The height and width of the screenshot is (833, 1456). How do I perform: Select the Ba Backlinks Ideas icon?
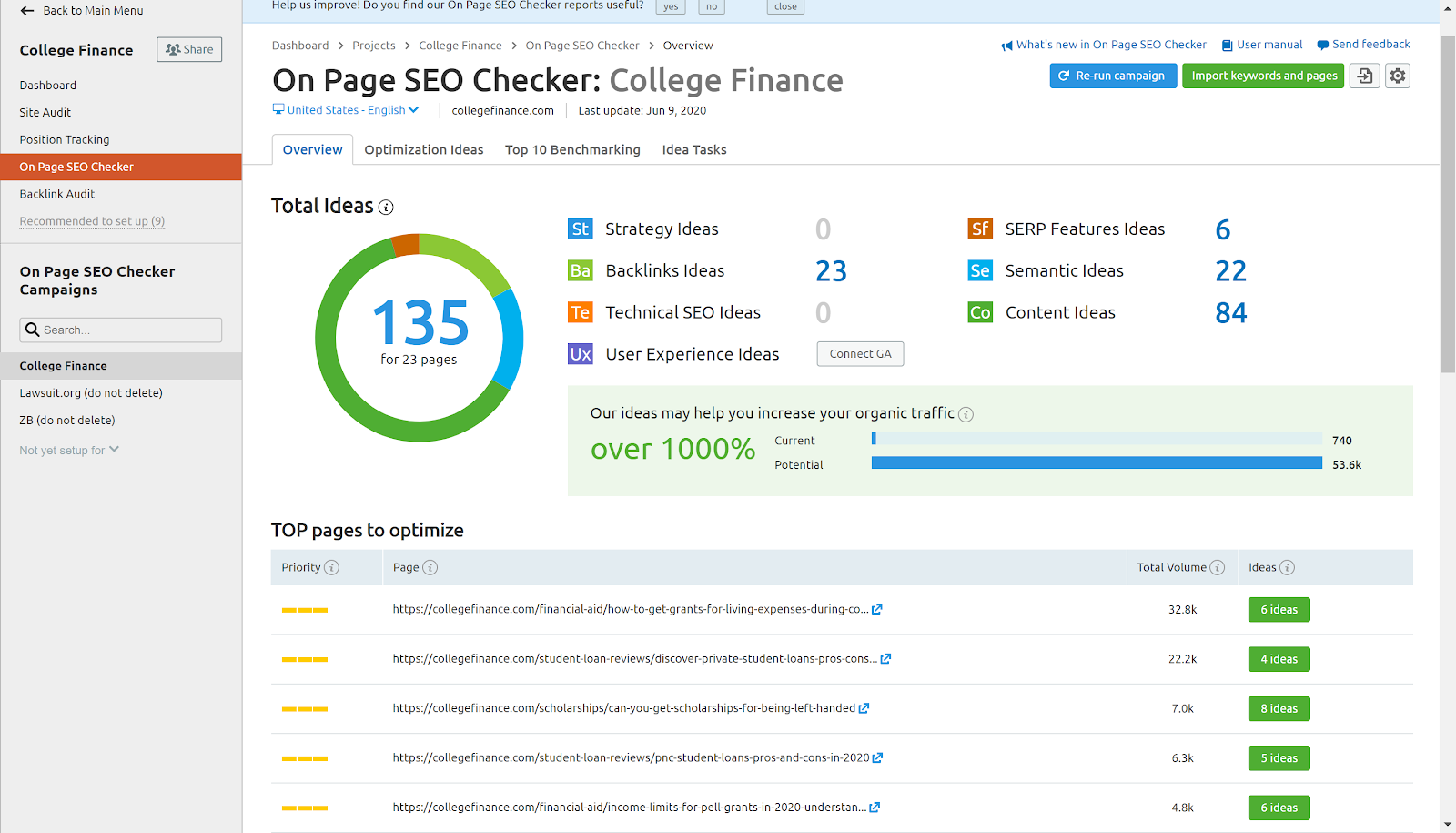tap(580, 270)
